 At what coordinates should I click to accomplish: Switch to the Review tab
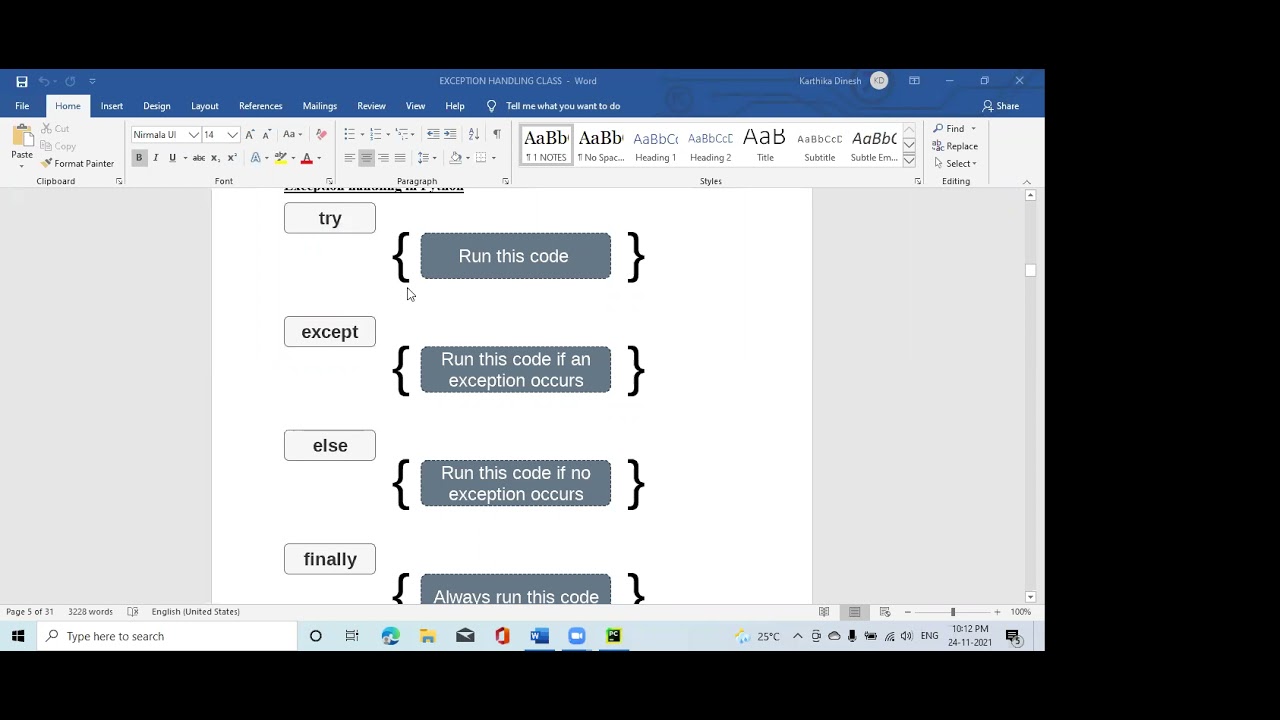click(371, 106)
